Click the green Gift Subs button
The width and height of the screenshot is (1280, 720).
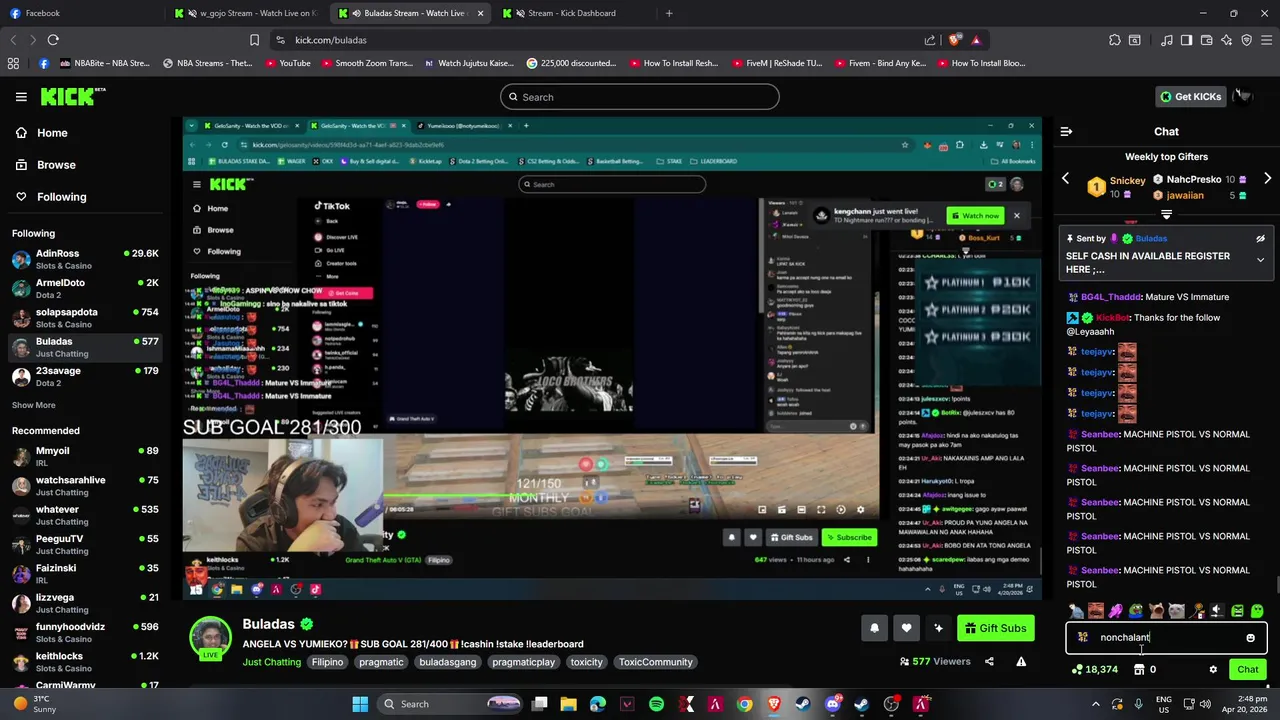pos(995,628)
